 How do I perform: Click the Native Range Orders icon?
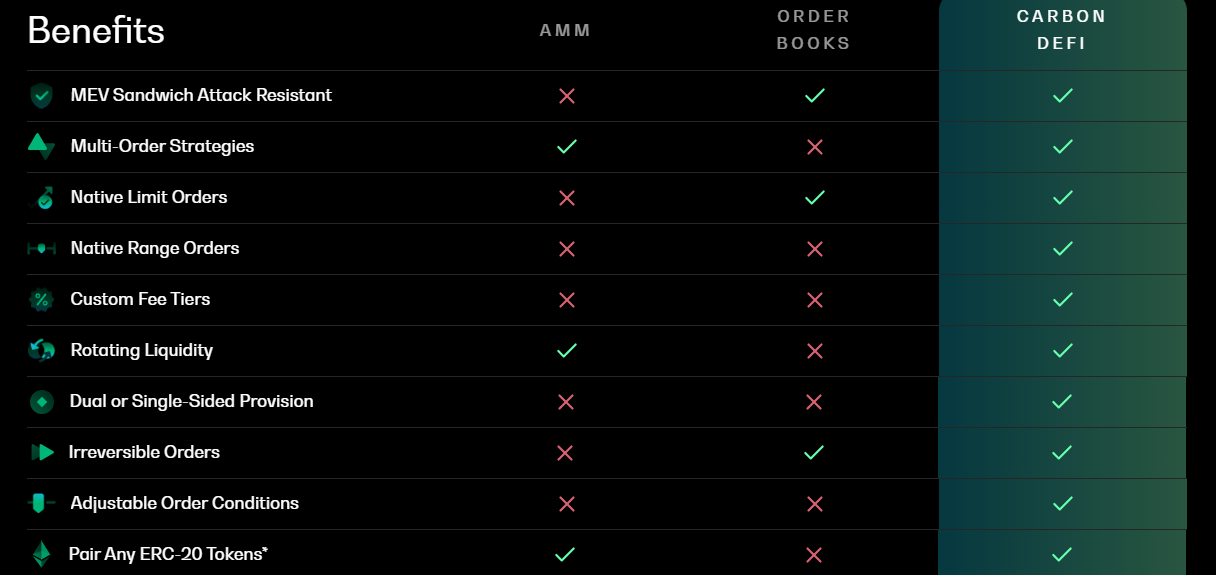[x=41, y=248]
